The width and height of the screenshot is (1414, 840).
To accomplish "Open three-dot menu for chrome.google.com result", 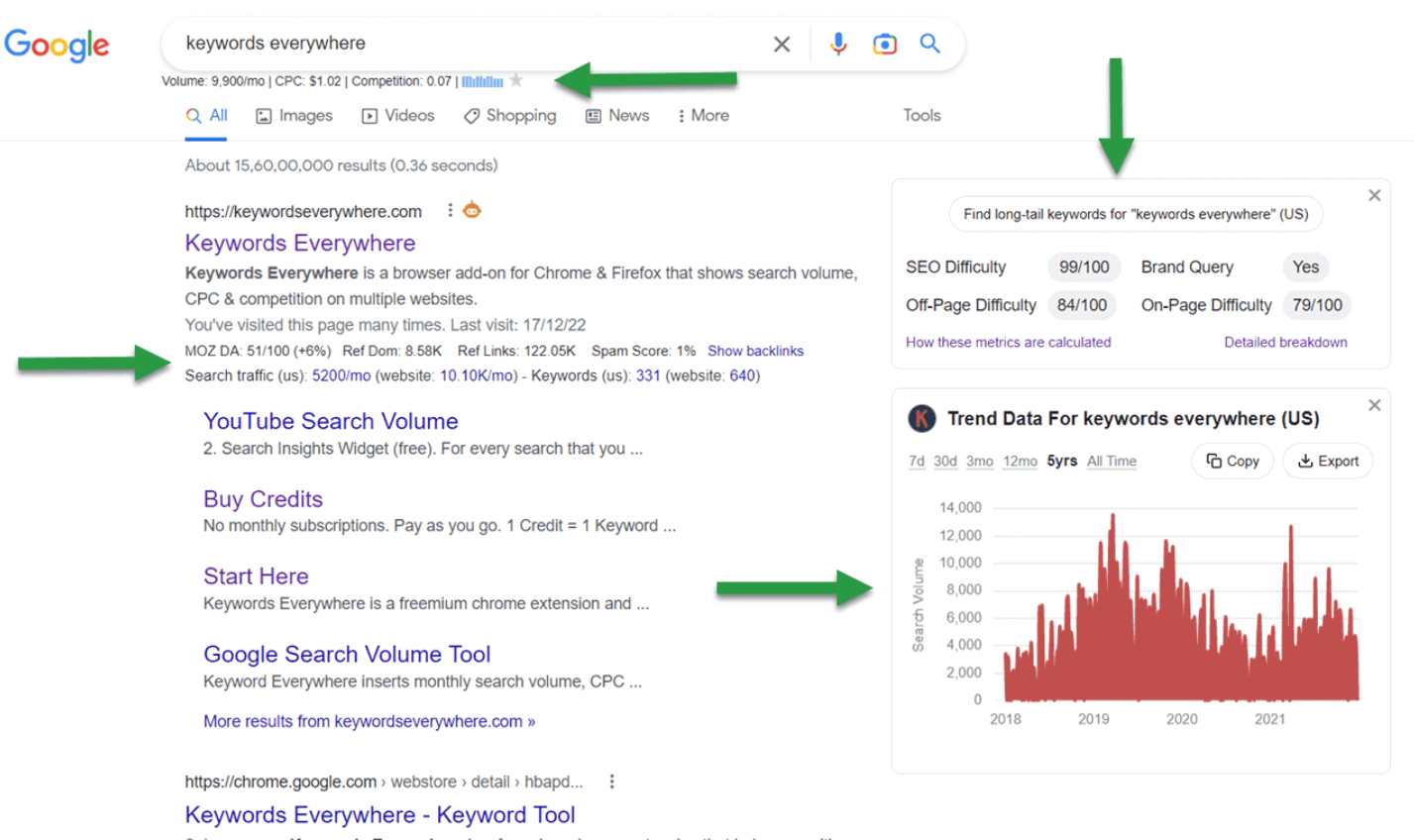I will pos(611,782).
